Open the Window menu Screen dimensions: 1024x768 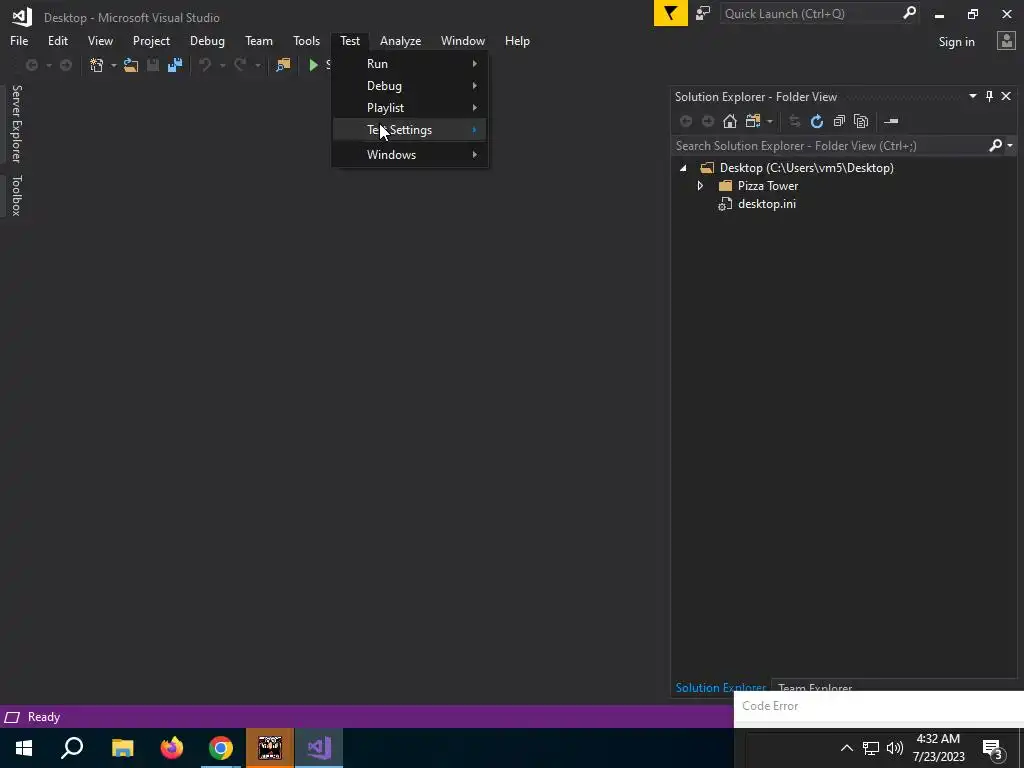click(462, 40)
